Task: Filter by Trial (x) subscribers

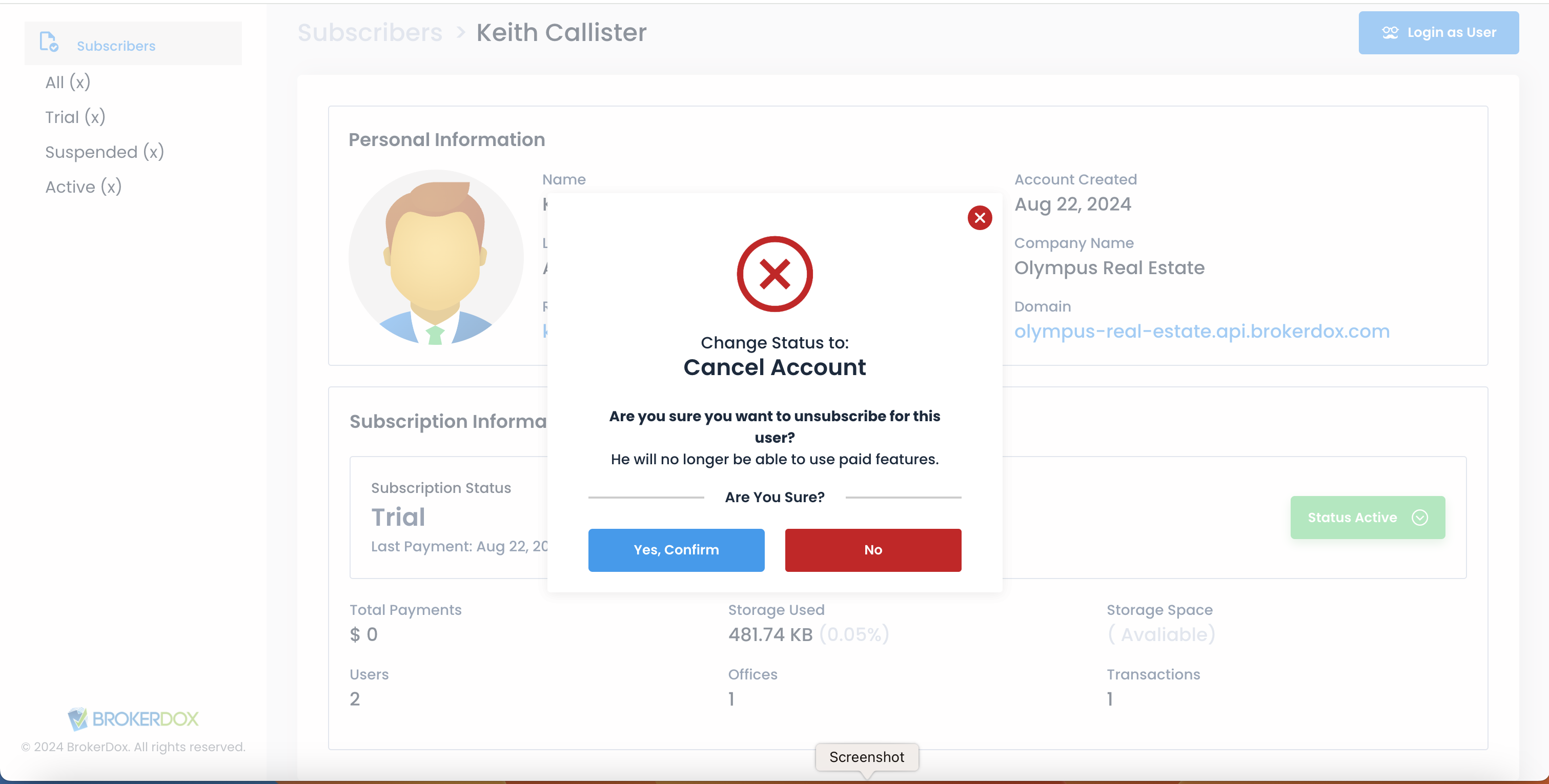Action: 75,117
